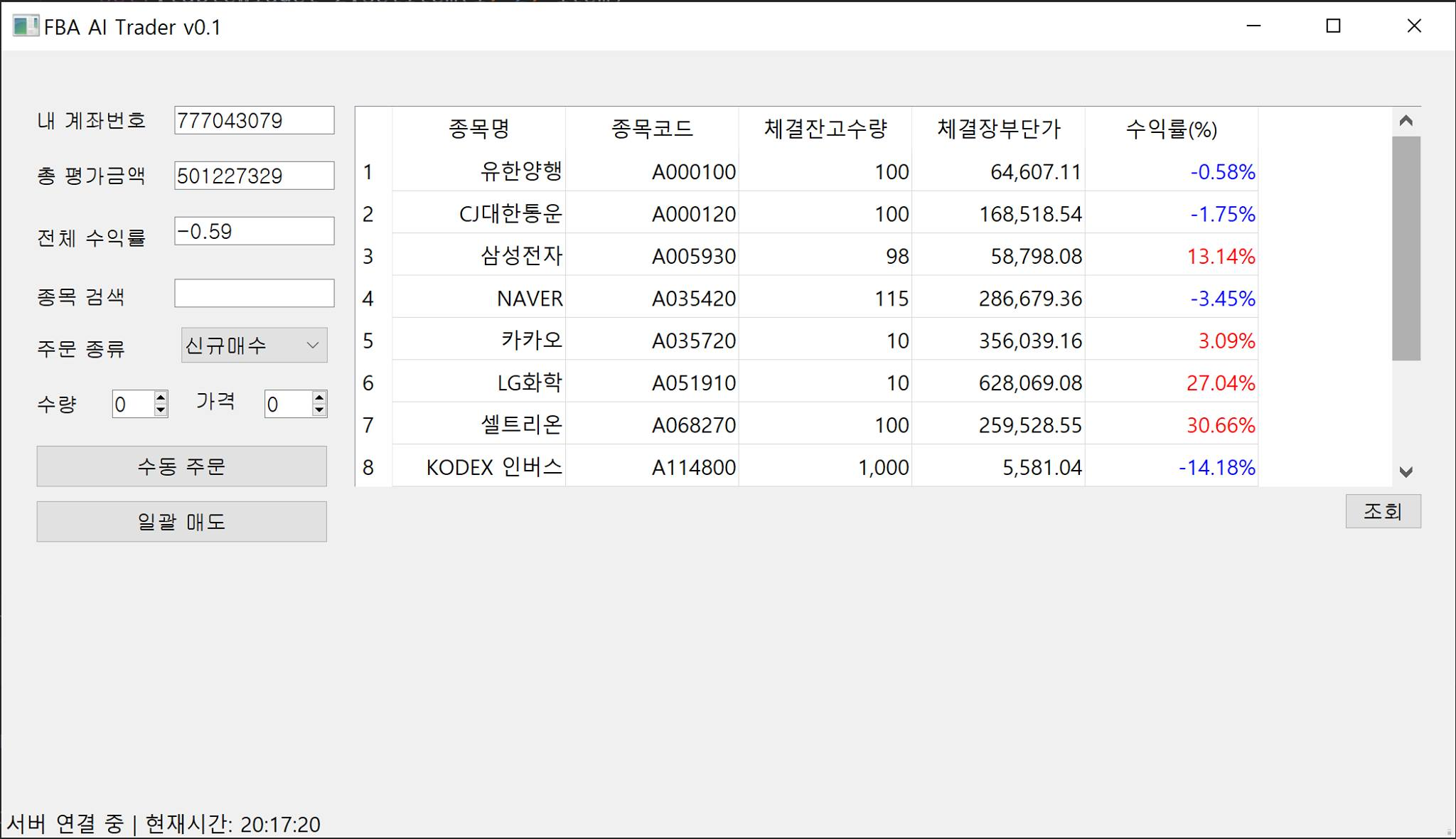Click stock code cell A051910
The height and width of the screenshot is (839, 1456).
pyautogui.click(x=652, y=383)
